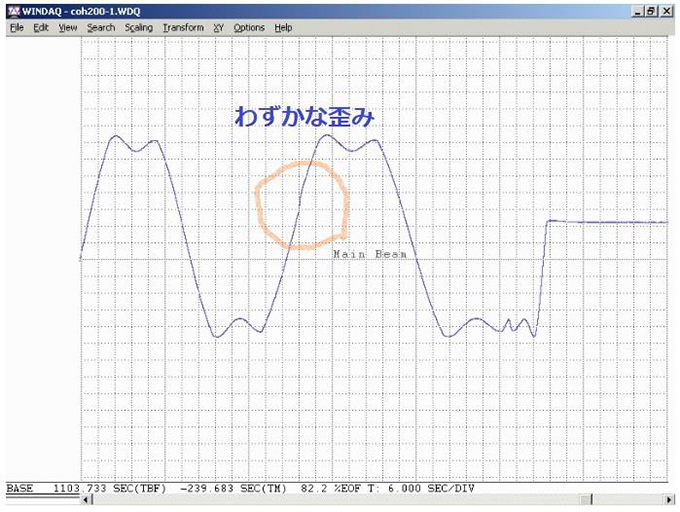Open the Transform menu
Image resolution: width=680 pixels, height=512 pixels.
pyautogui.click(x=183, y=28)
